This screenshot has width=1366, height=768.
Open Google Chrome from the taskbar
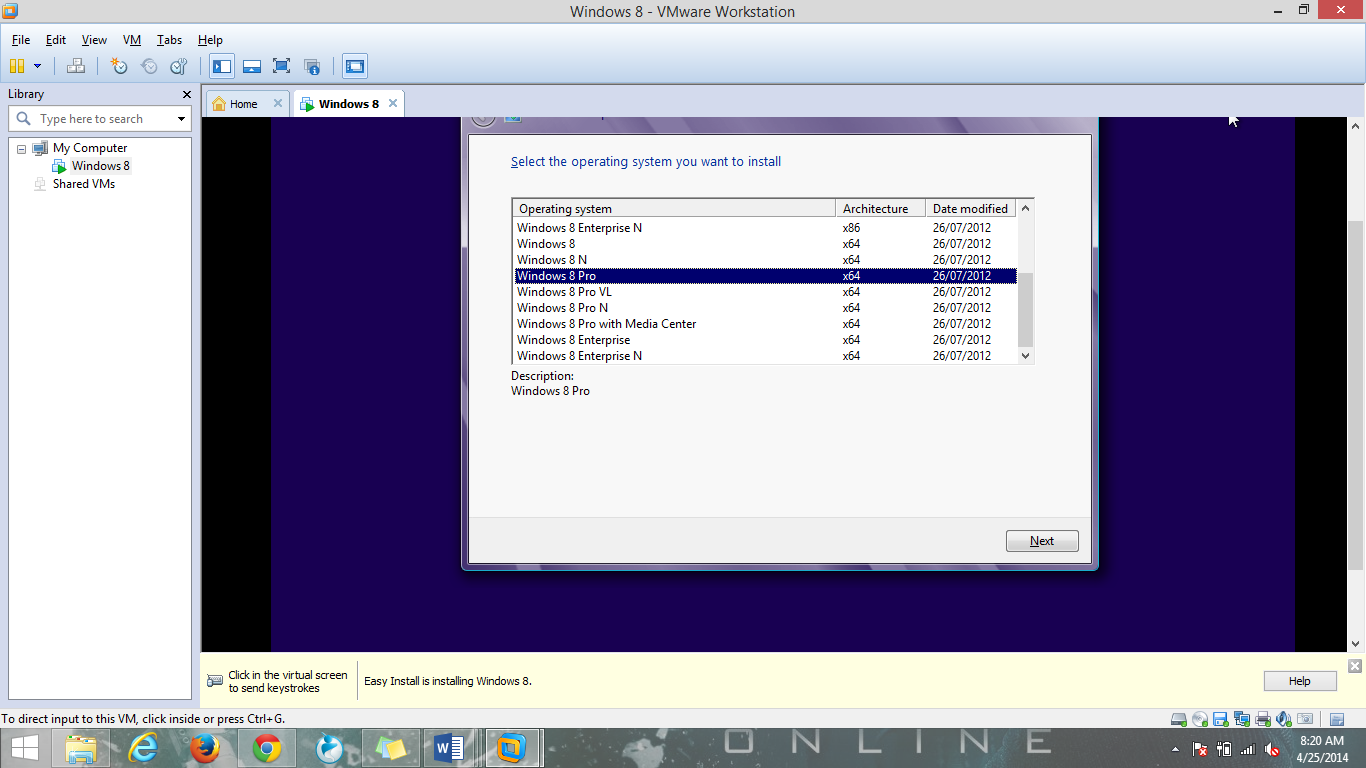click(267, 748)
